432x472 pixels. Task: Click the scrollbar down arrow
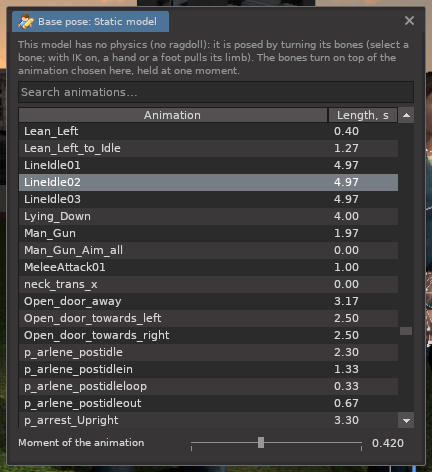[x=406, y=420]
